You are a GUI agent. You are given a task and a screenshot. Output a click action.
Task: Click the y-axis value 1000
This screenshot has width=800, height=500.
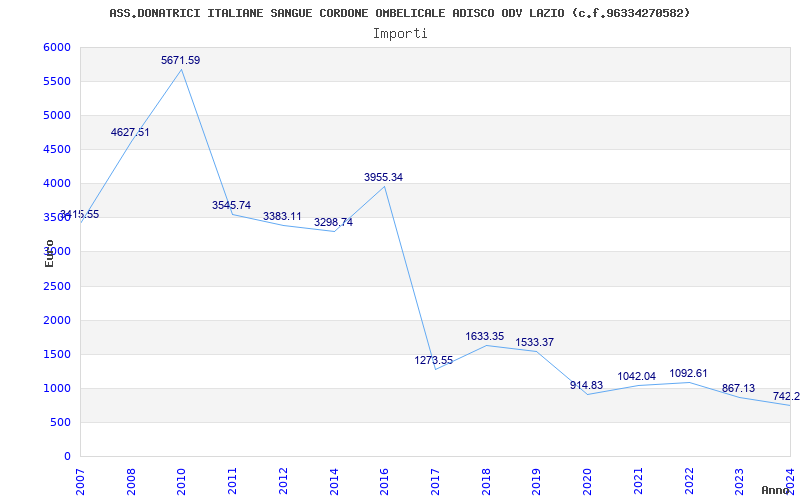click(58, 388)
